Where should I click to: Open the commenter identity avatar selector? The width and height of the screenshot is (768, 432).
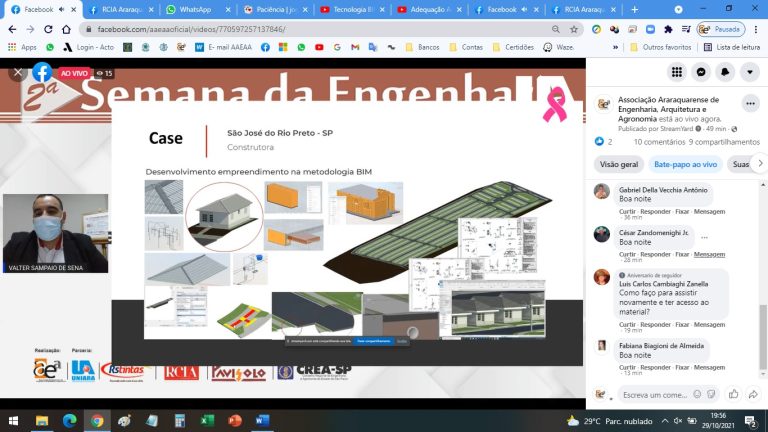pos(601,394)
